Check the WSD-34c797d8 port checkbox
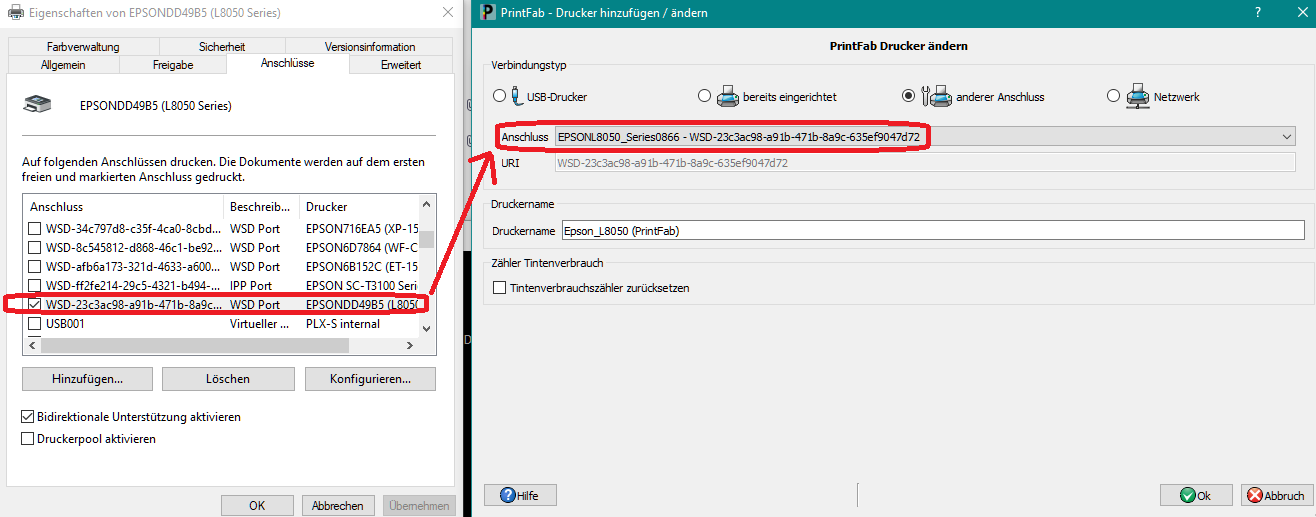 (35, 229)
